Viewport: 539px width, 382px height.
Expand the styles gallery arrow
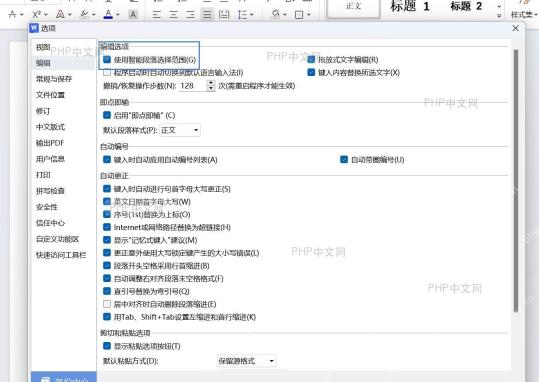click(x=499, y=16)
